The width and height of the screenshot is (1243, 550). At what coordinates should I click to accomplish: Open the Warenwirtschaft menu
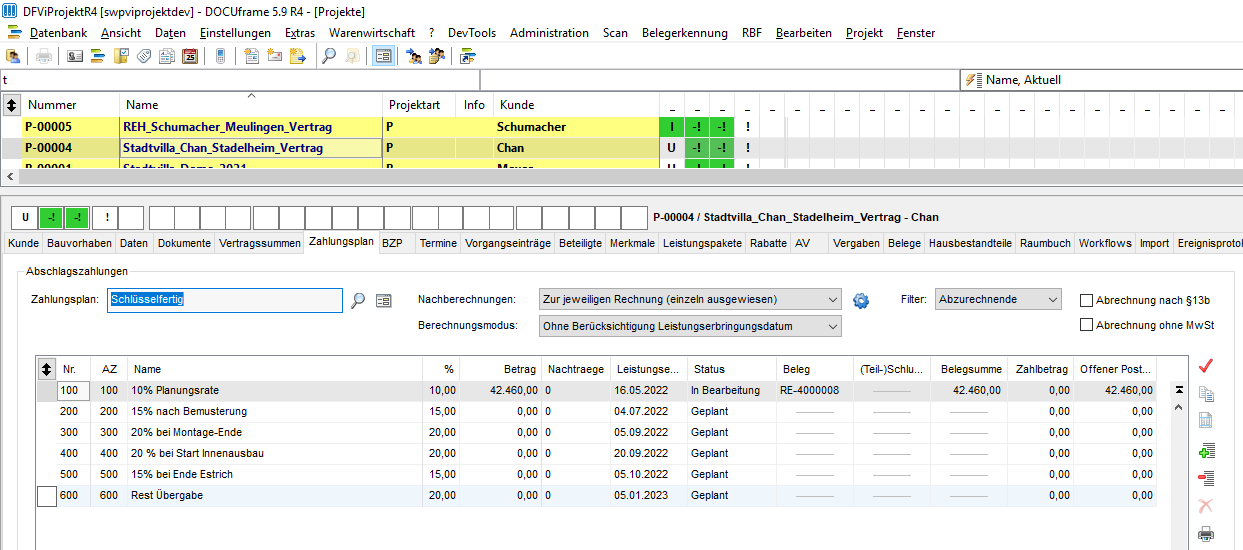[372, 33]
